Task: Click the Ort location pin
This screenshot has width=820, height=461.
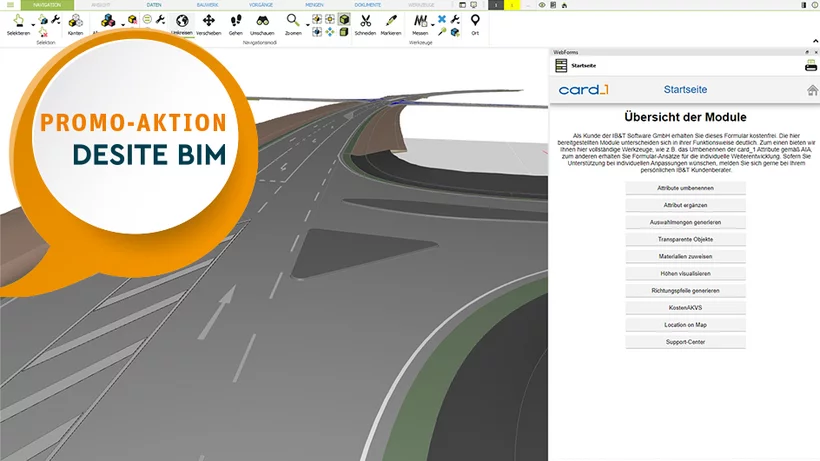Action: (x=475, y=25)
